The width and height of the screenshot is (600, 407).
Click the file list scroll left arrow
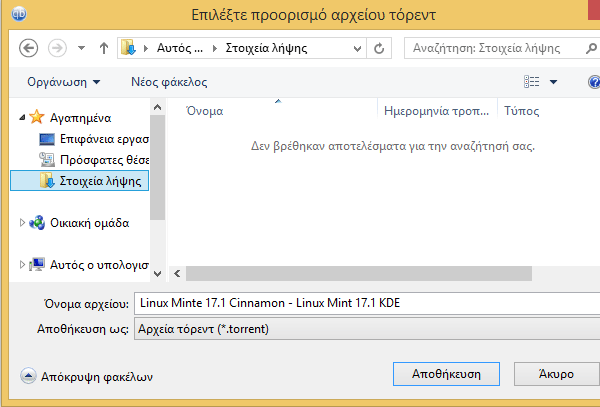[177, 274]
